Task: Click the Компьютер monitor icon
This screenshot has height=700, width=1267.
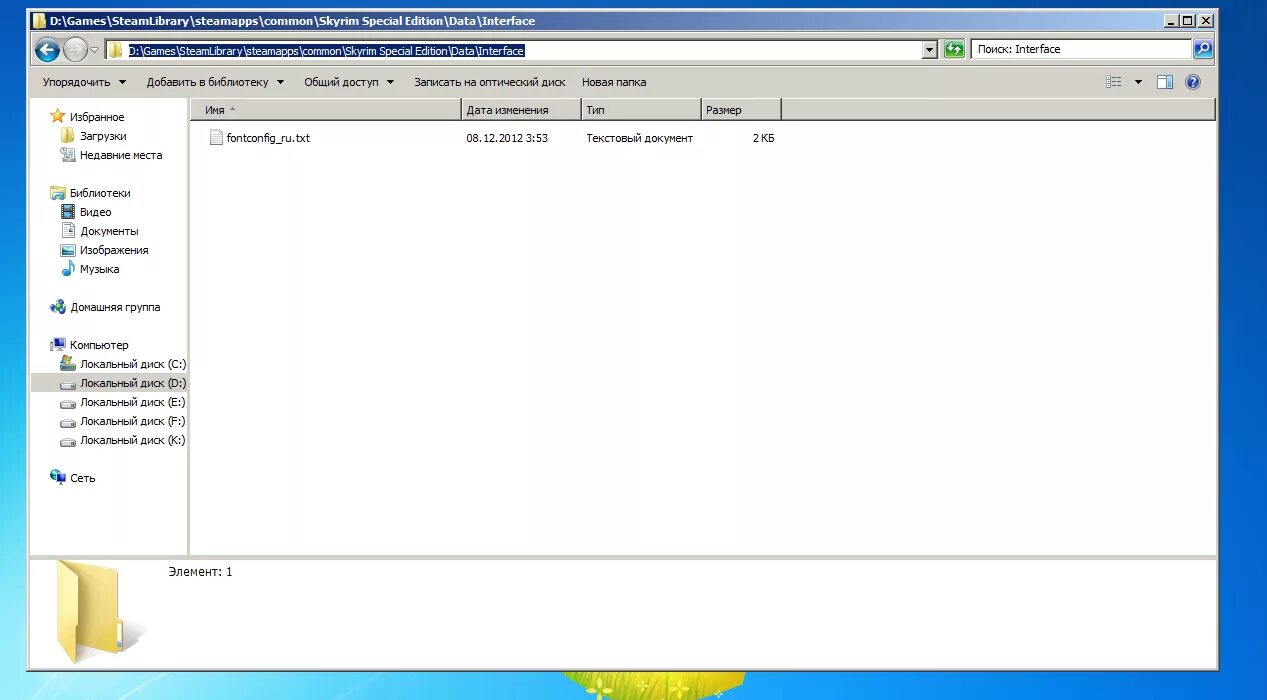Action: [58, 344]
